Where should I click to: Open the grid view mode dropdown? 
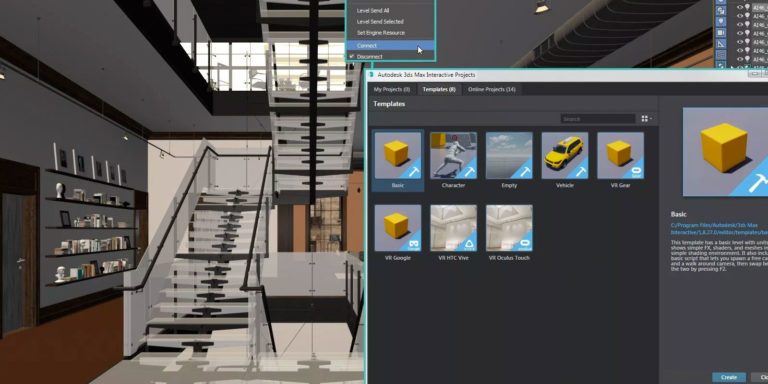(x=647, y=119)
